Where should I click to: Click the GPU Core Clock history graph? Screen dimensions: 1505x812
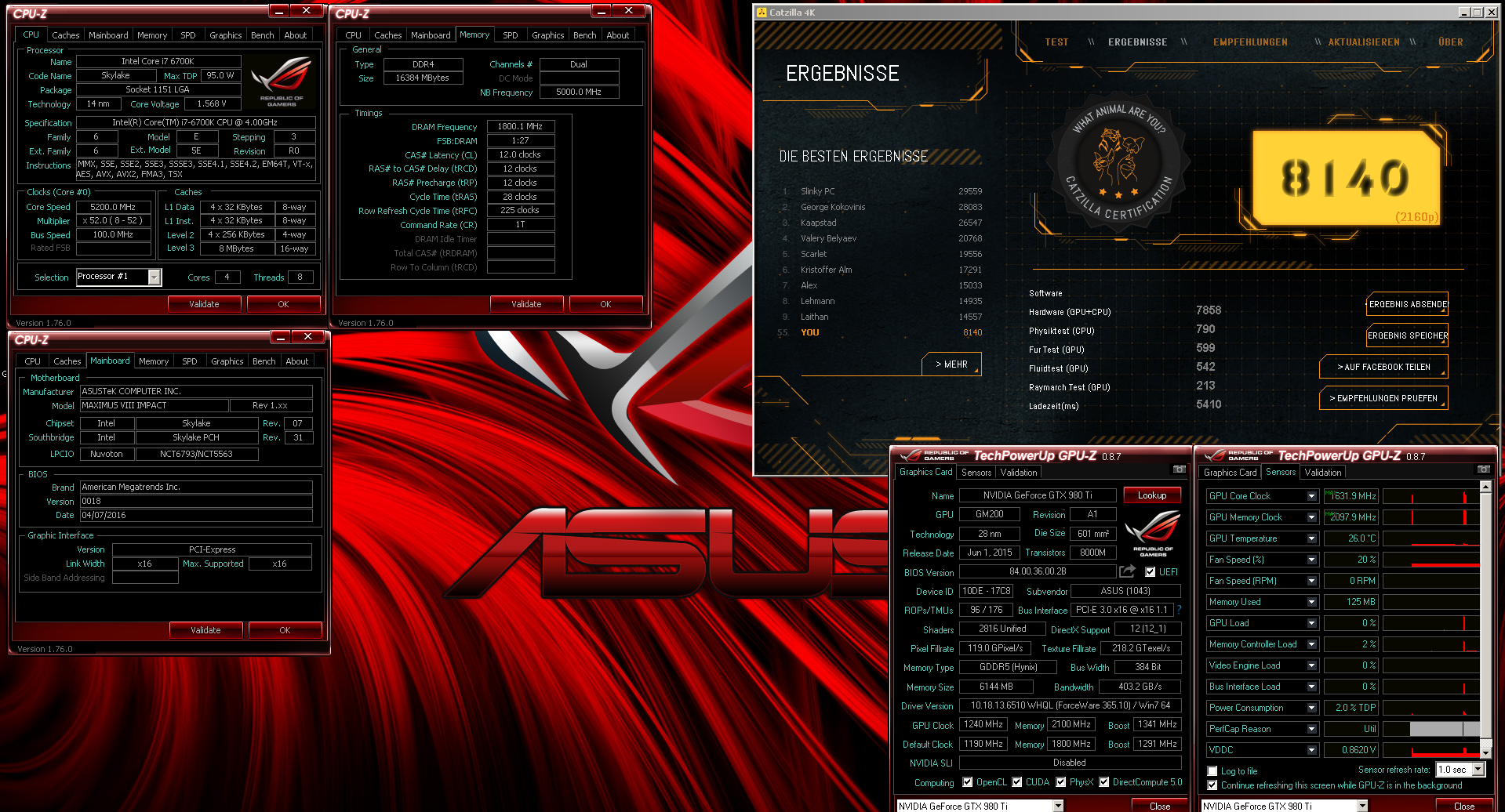coord(1430,496)
